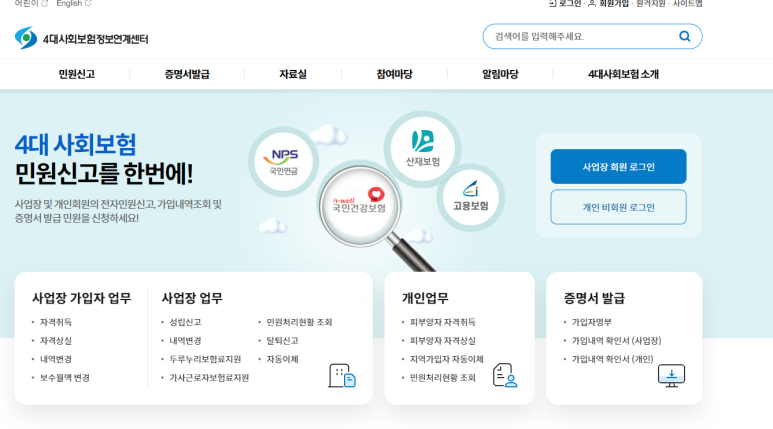Click the external link icon beside English
Image resolution: width=773 pixels, height=429 pixels.
coord(88,3)
